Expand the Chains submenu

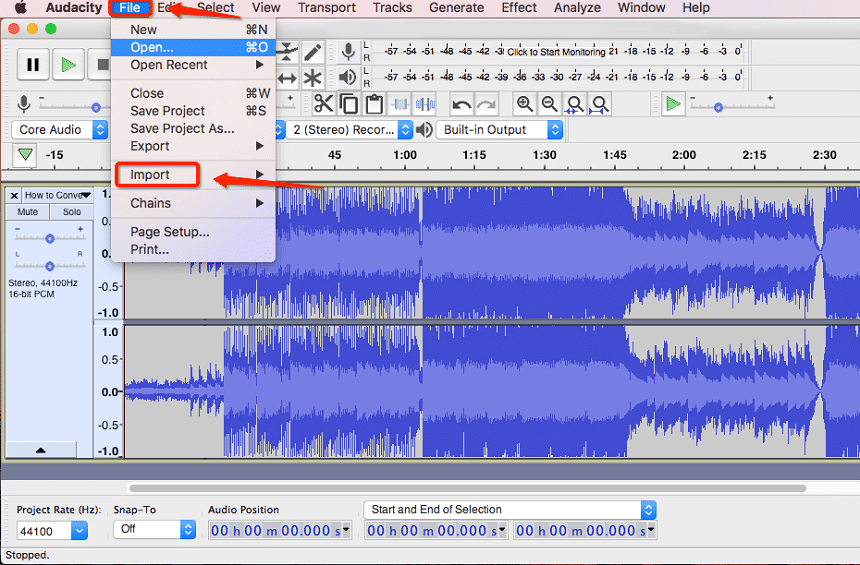[193, 203]
